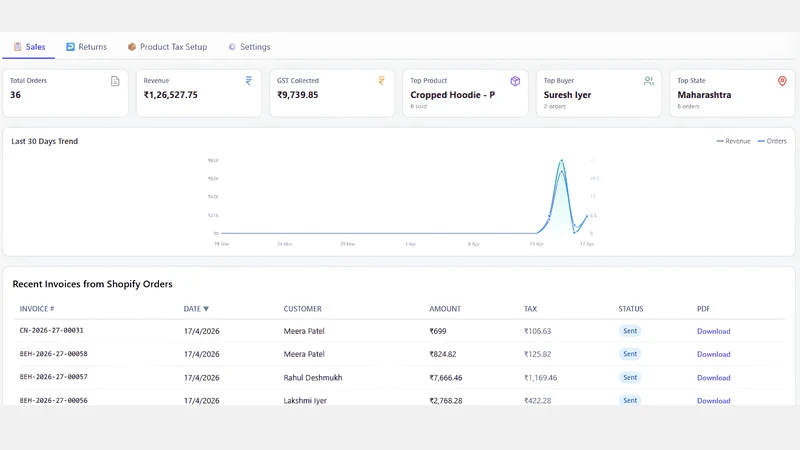This screenshot has width=800, height=450.
Task: Click the Product Tax Setup box icon
Action: tap(132, 47)
